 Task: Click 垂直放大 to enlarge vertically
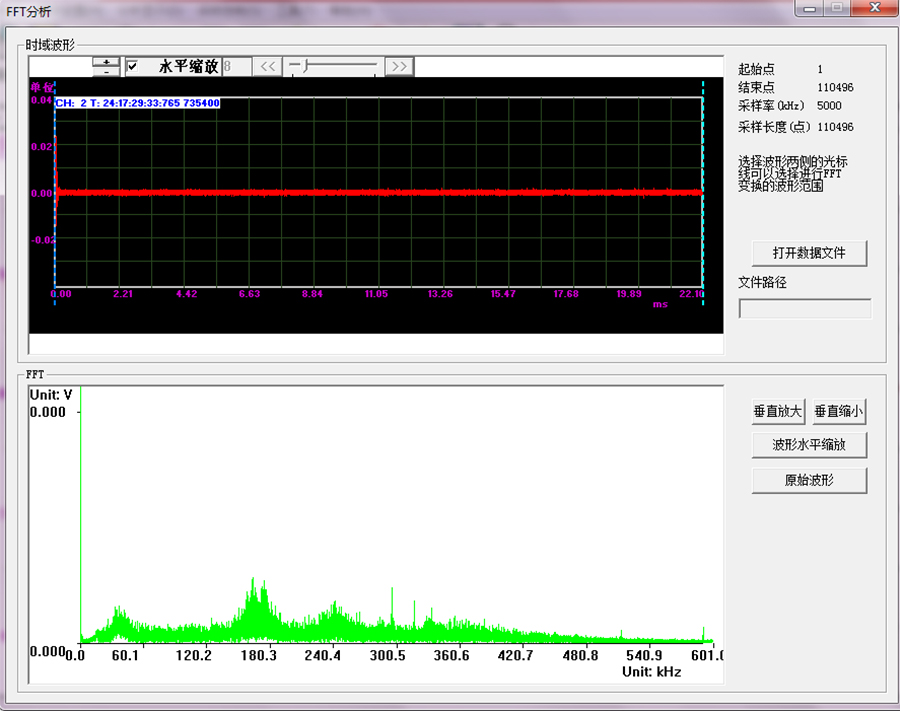[778, 411]
